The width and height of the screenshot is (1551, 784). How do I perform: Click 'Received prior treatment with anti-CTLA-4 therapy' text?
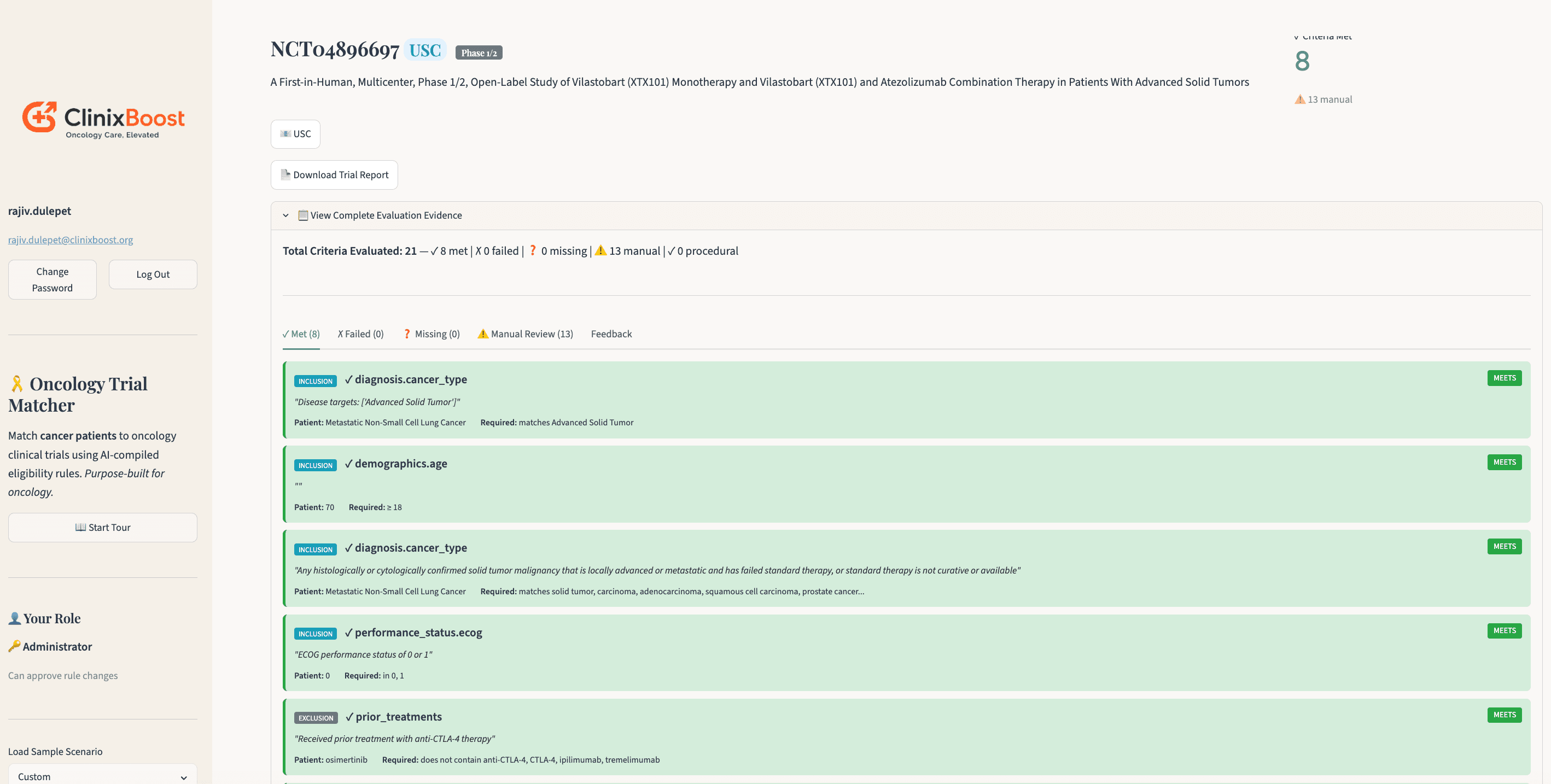(x=394, y=738)
